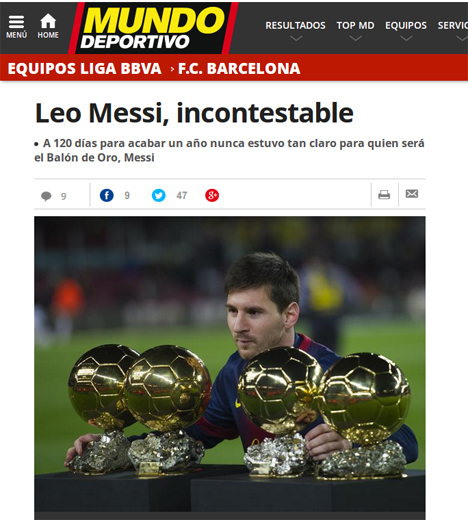Viewport: 468px width, 520px height.
Task: Expand the chevron under RESULTADOS
Action: (296, 38)
